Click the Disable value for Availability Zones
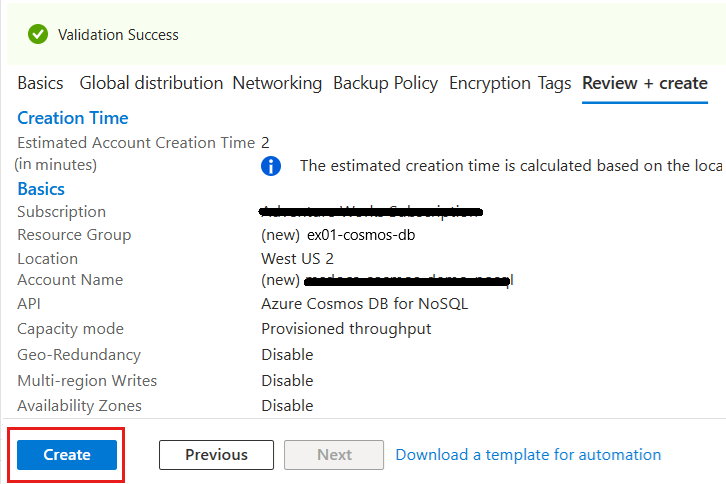 coord(287,406)
